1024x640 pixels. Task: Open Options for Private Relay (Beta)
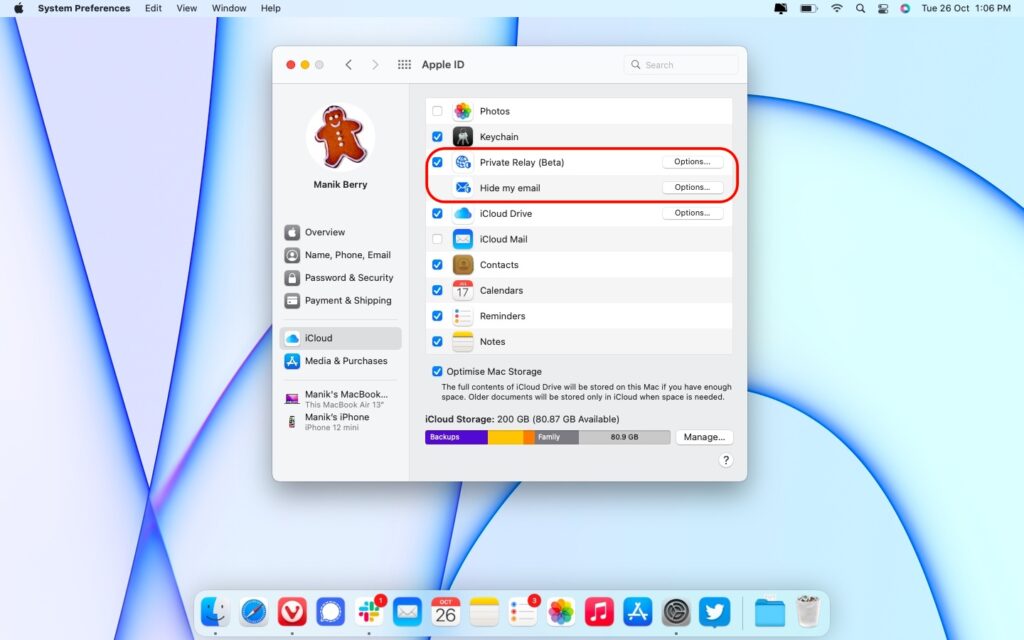pos(693,161)
